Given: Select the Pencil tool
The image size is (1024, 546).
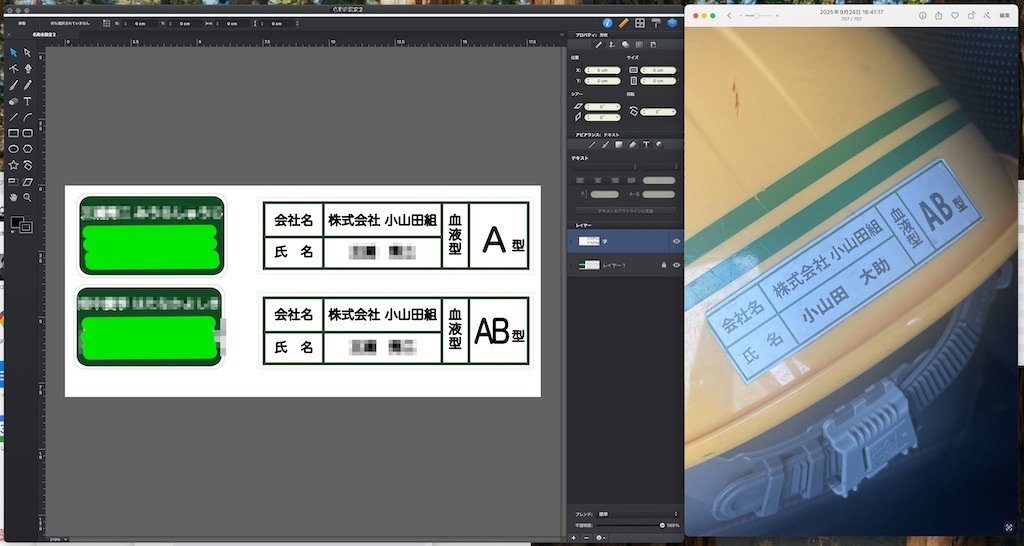Looking at the screenshot, I should coord(27,85).
